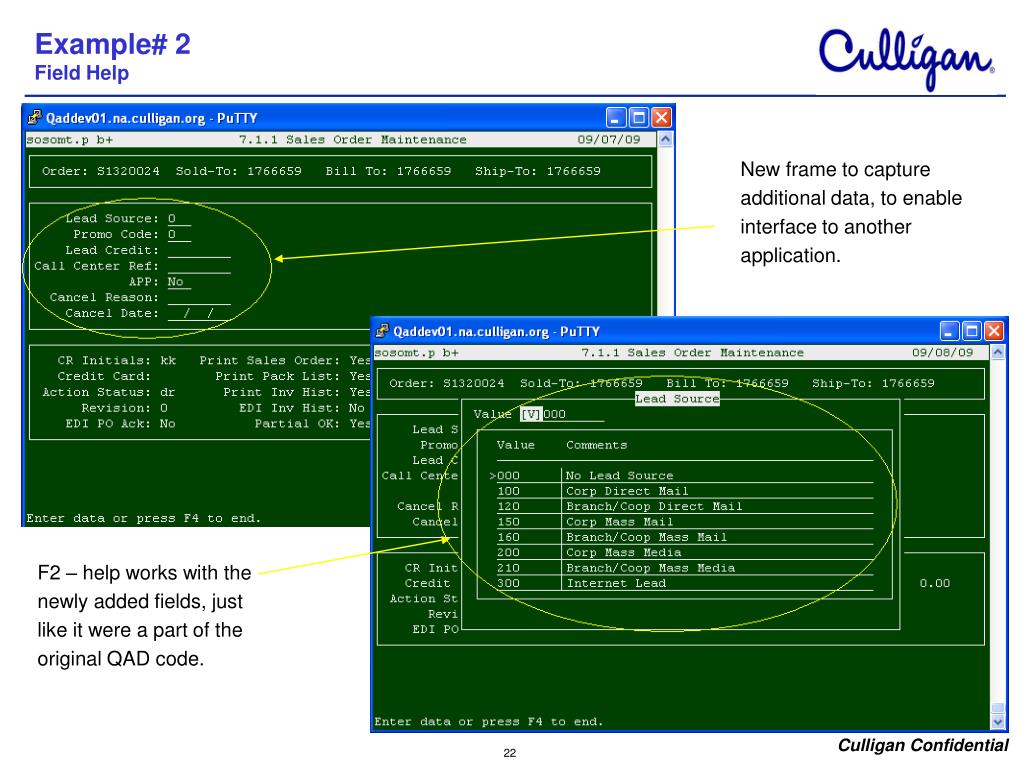
Task: Click the 09/07/09 date in the back window
Action: (609, 139)
